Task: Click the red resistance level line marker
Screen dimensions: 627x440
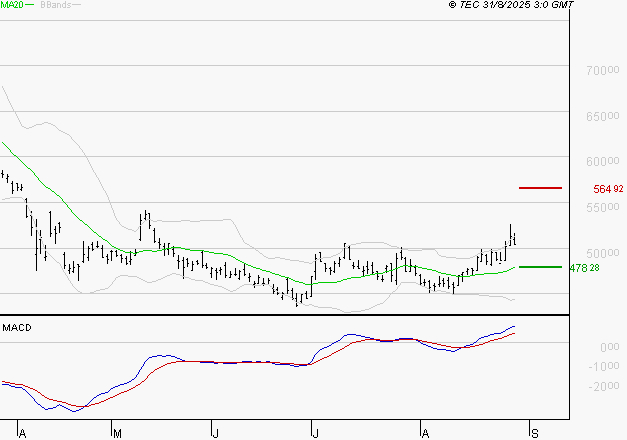Action: [x=540, y=188]
